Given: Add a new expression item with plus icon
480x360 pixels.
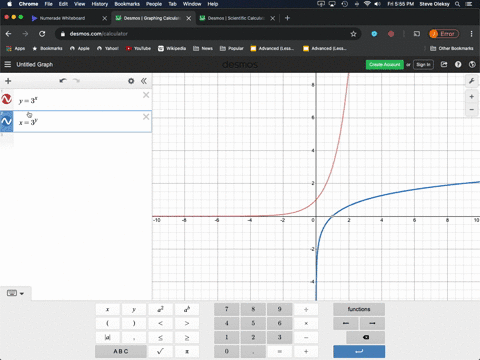Looking at the screenshot, I should coord(8,81).
